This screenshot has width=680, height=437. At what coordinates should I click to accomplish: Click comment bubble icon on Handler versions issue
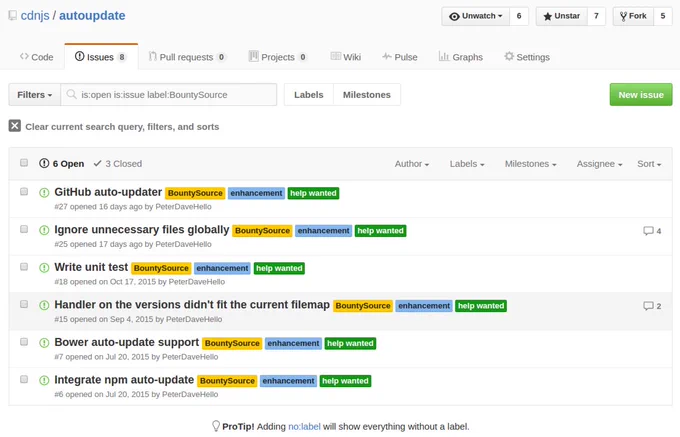(x=648, y=306)
